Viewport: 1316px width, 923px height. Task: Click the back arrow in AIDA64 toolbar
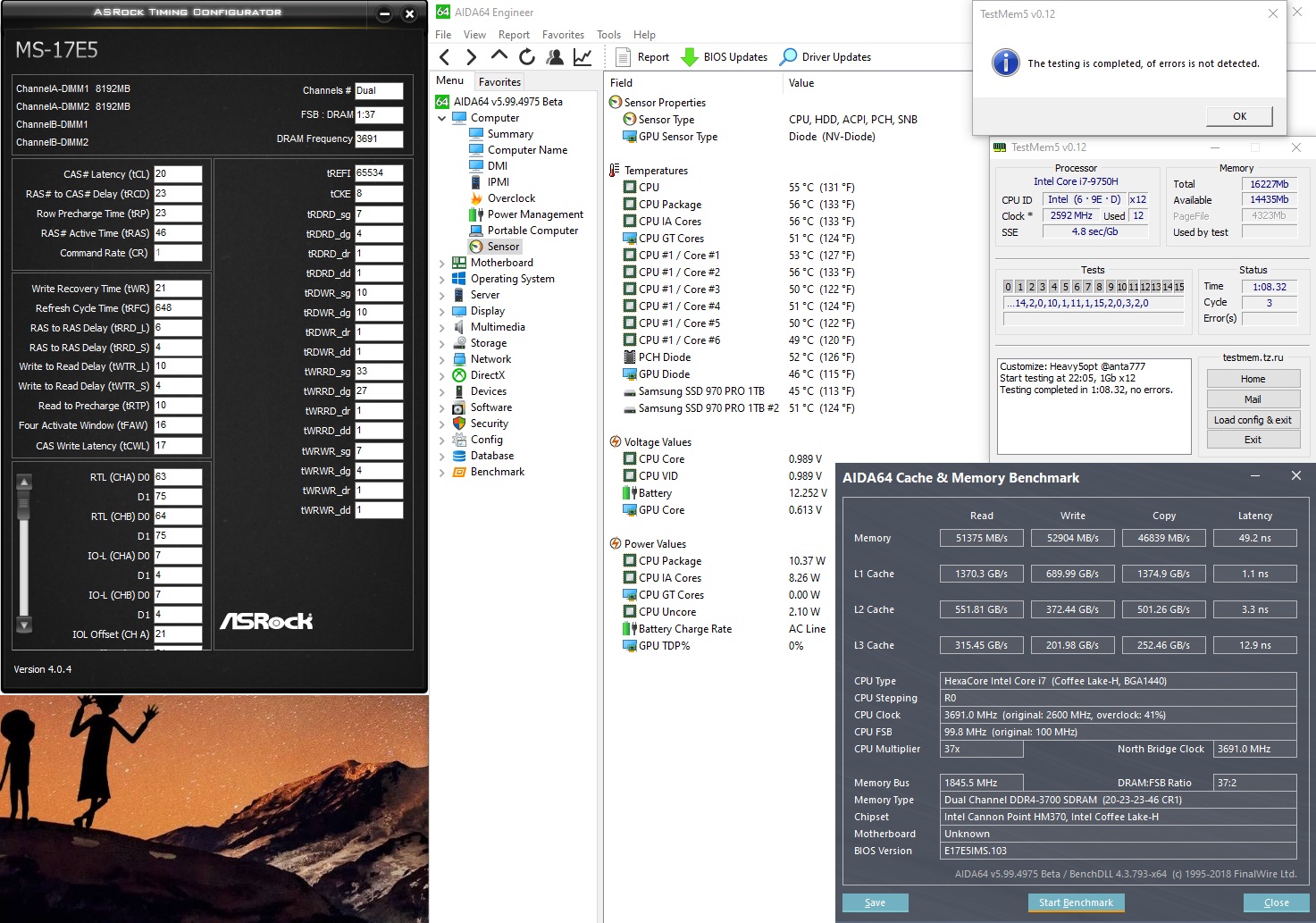[x=445, y=57]
